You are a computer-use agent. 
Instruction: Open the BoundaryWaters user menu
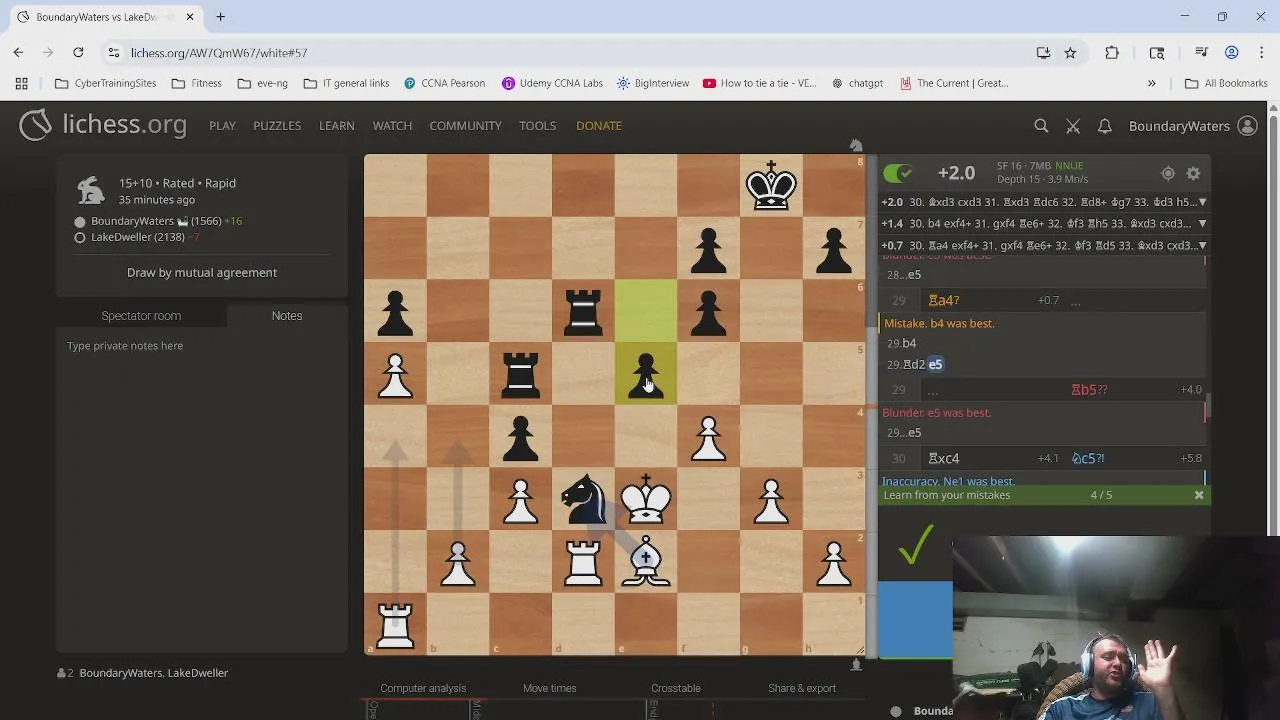1192,126
